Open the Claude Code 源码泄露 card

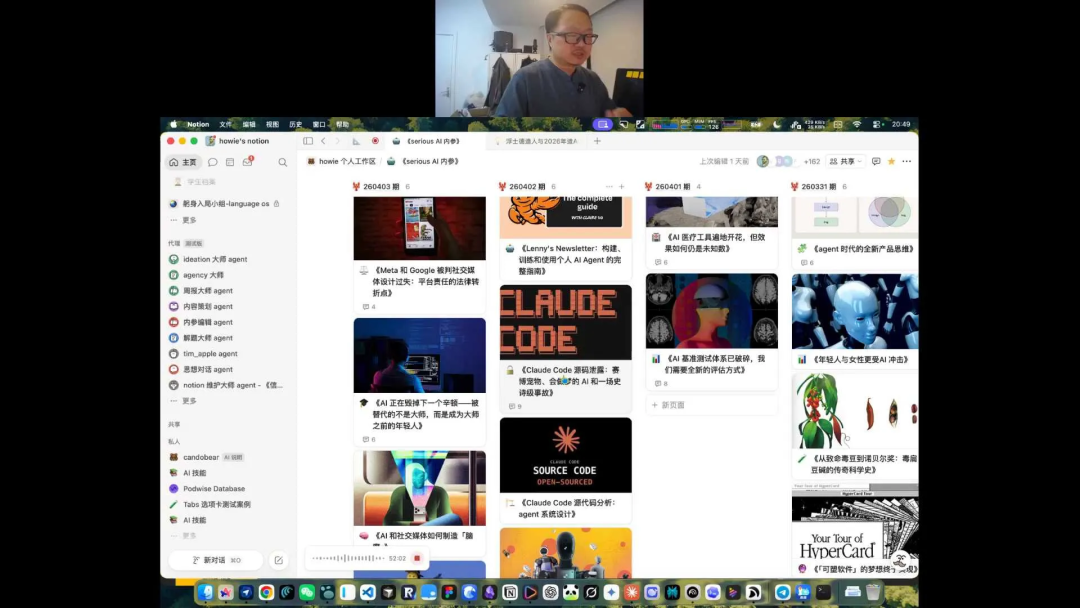[565, 350]
